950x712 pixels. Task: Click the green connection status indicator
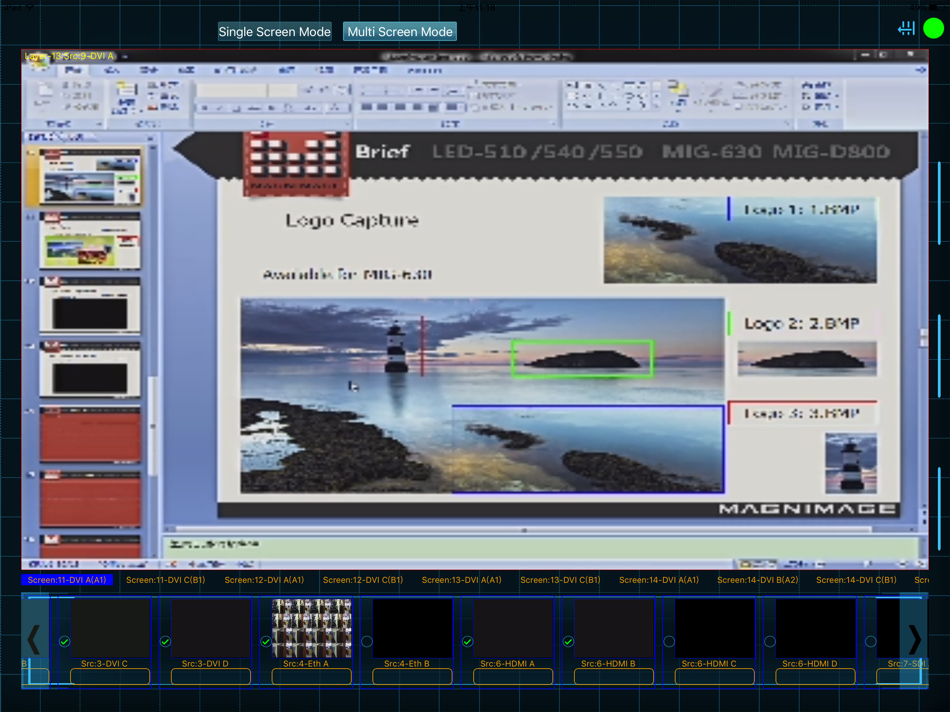point(933,29)
